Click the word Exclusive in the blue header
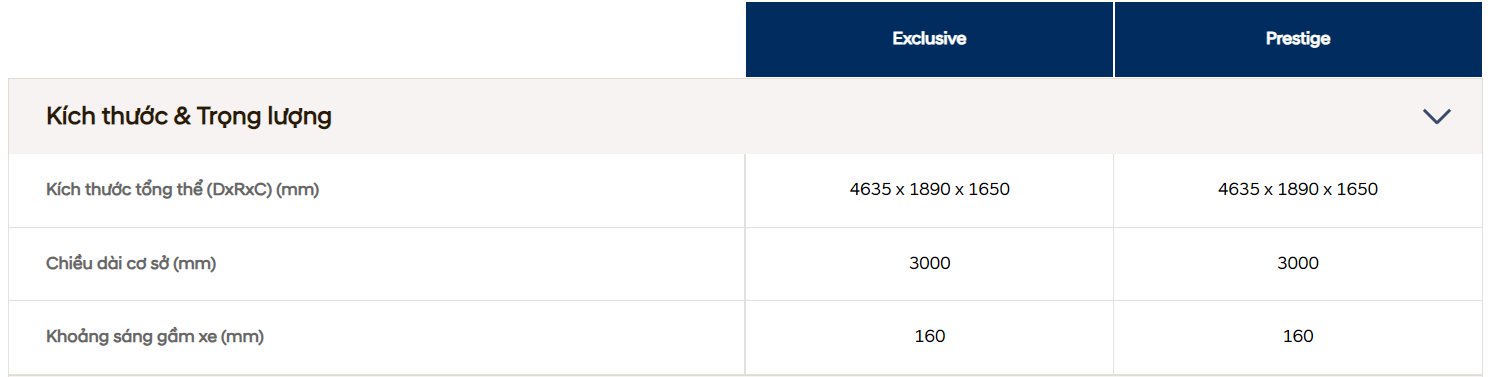 point(929,39)
